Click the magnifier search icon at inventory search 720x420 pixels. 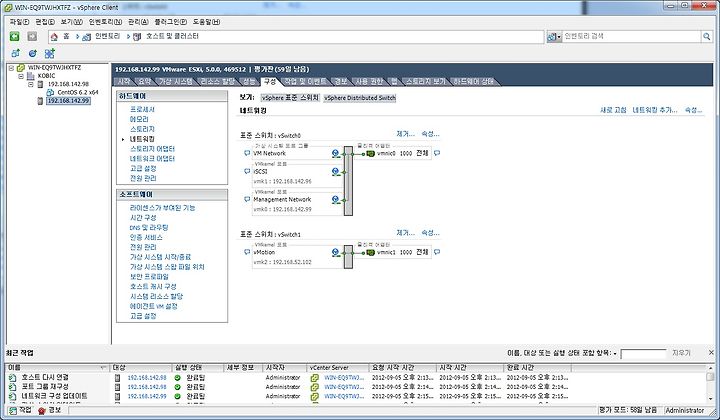click(x=706, y=36)
